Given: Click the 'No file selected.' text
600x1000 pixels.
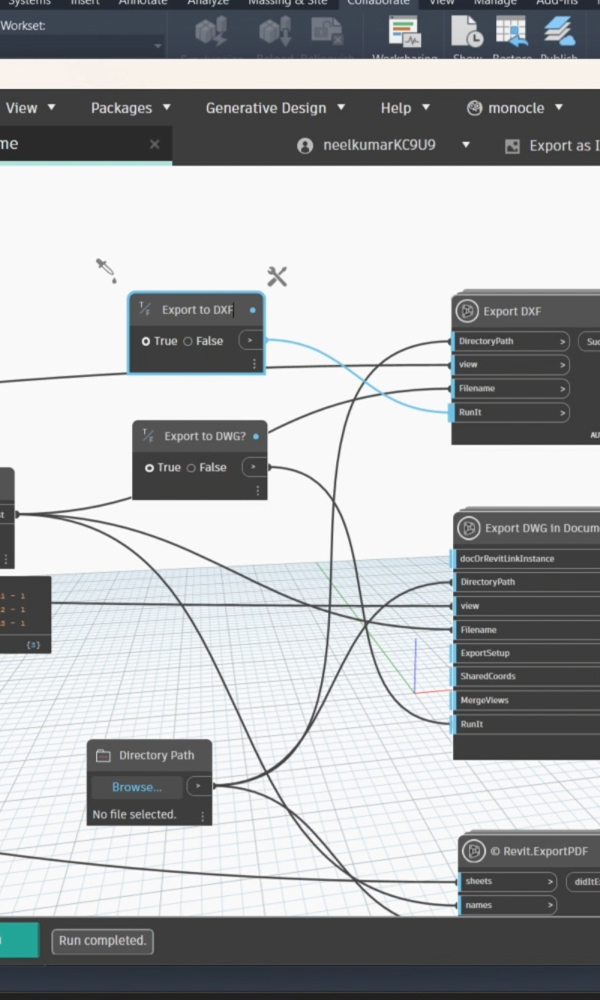Looking at the screenshot, I should click(135, 814).
